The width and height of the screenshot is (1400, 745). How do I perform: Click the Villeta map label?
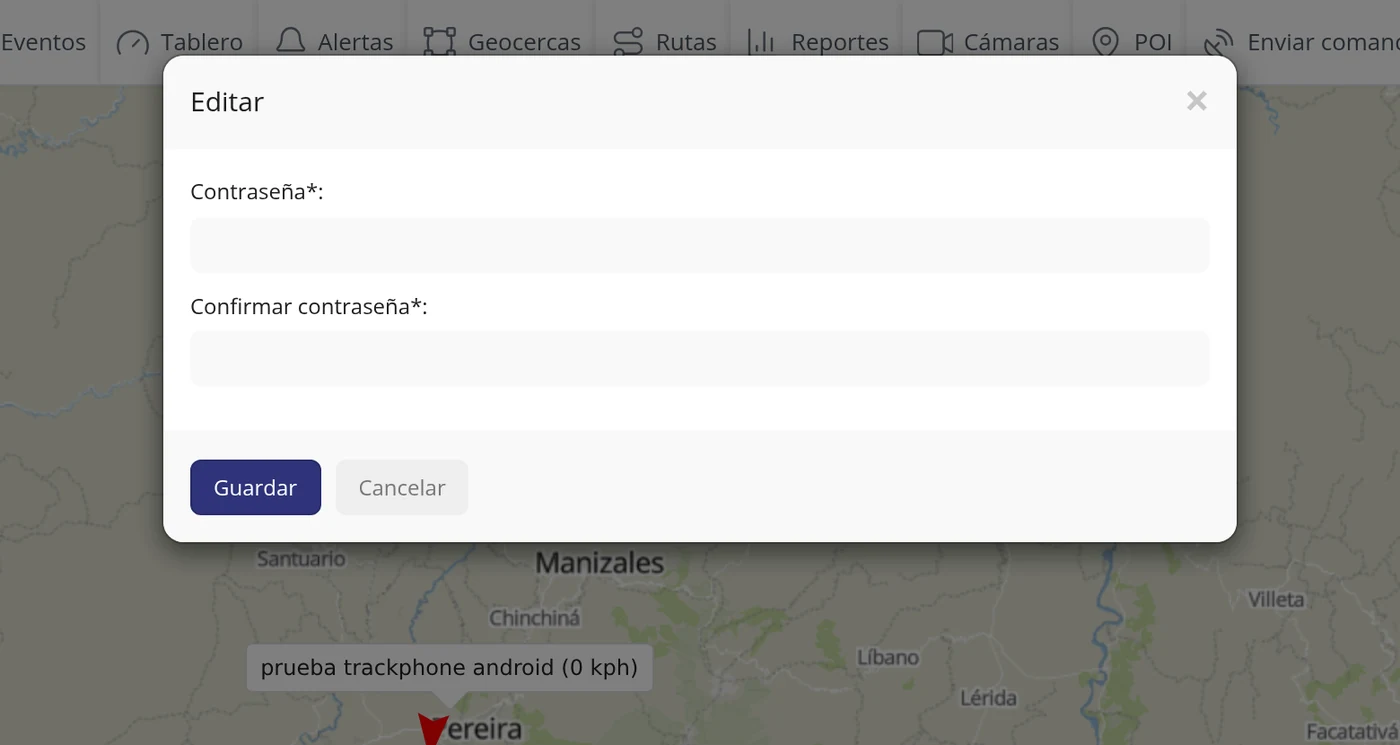pyautogui.click(x=1276, y=599)
